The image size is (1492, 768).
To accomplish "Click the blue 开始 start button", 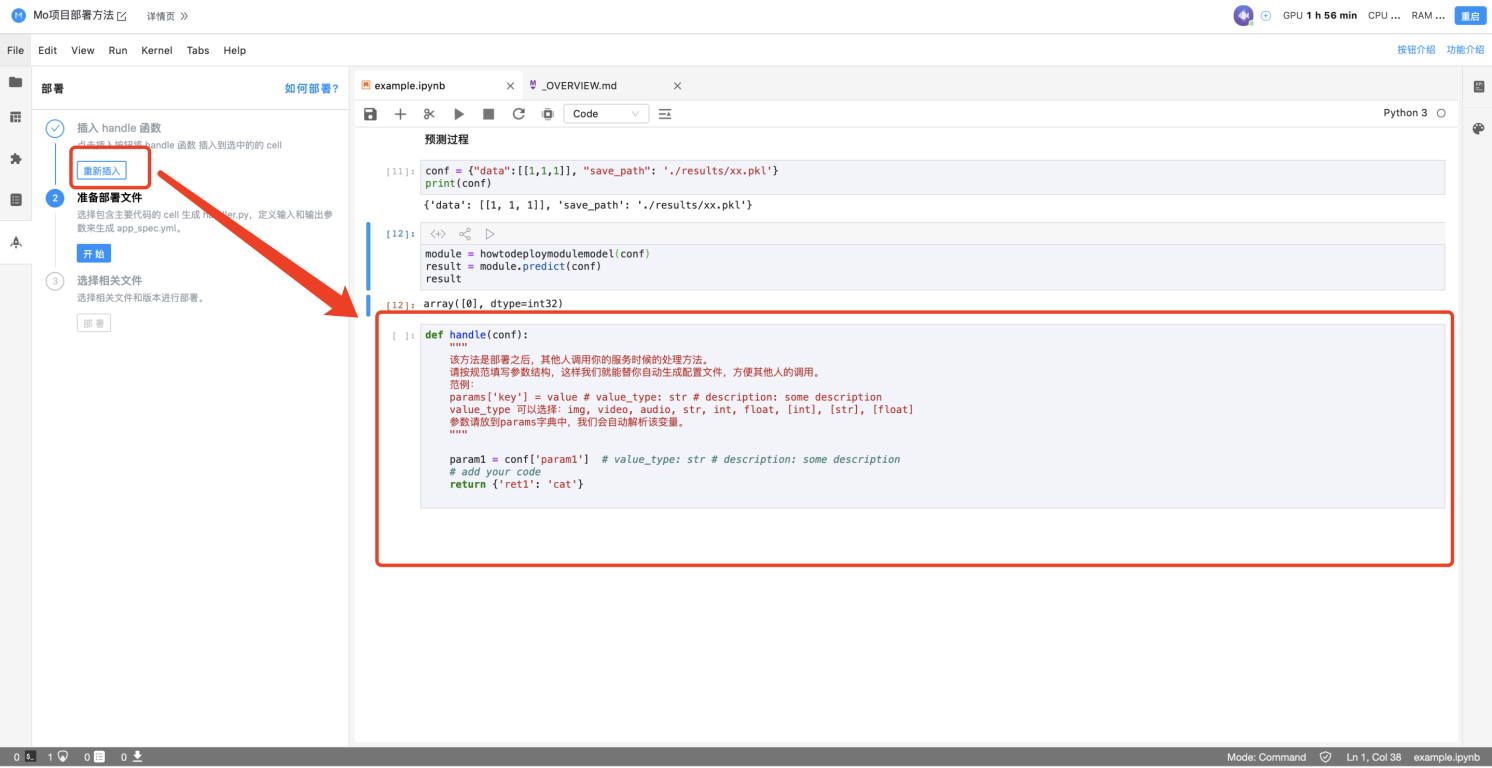I will click(94, 254).
